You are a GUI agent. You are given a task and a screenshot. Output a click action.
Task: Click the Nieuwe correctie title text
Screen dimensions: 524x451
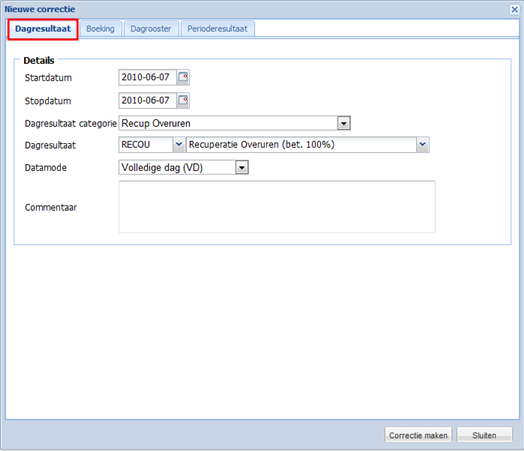(x=39, y=9)
